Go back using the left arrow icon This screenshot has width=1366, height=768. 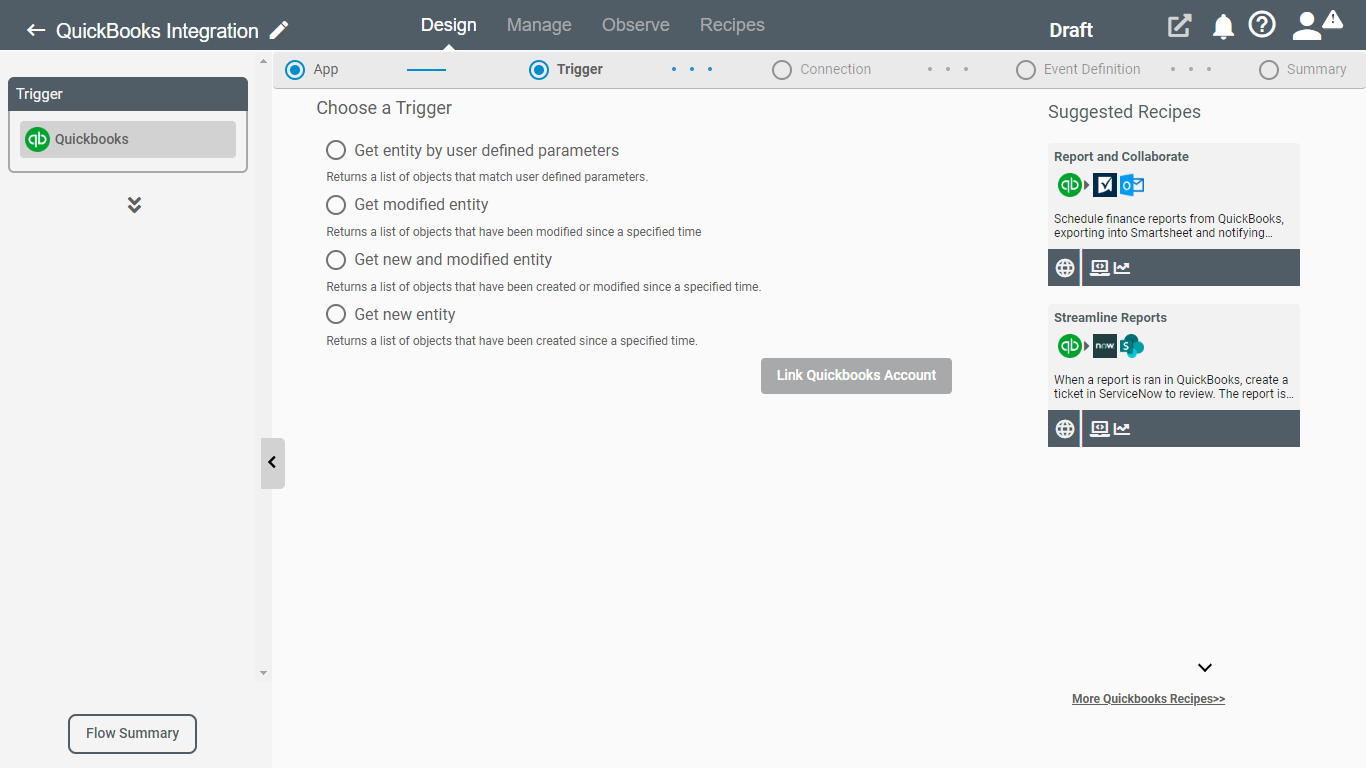[36, 30]
